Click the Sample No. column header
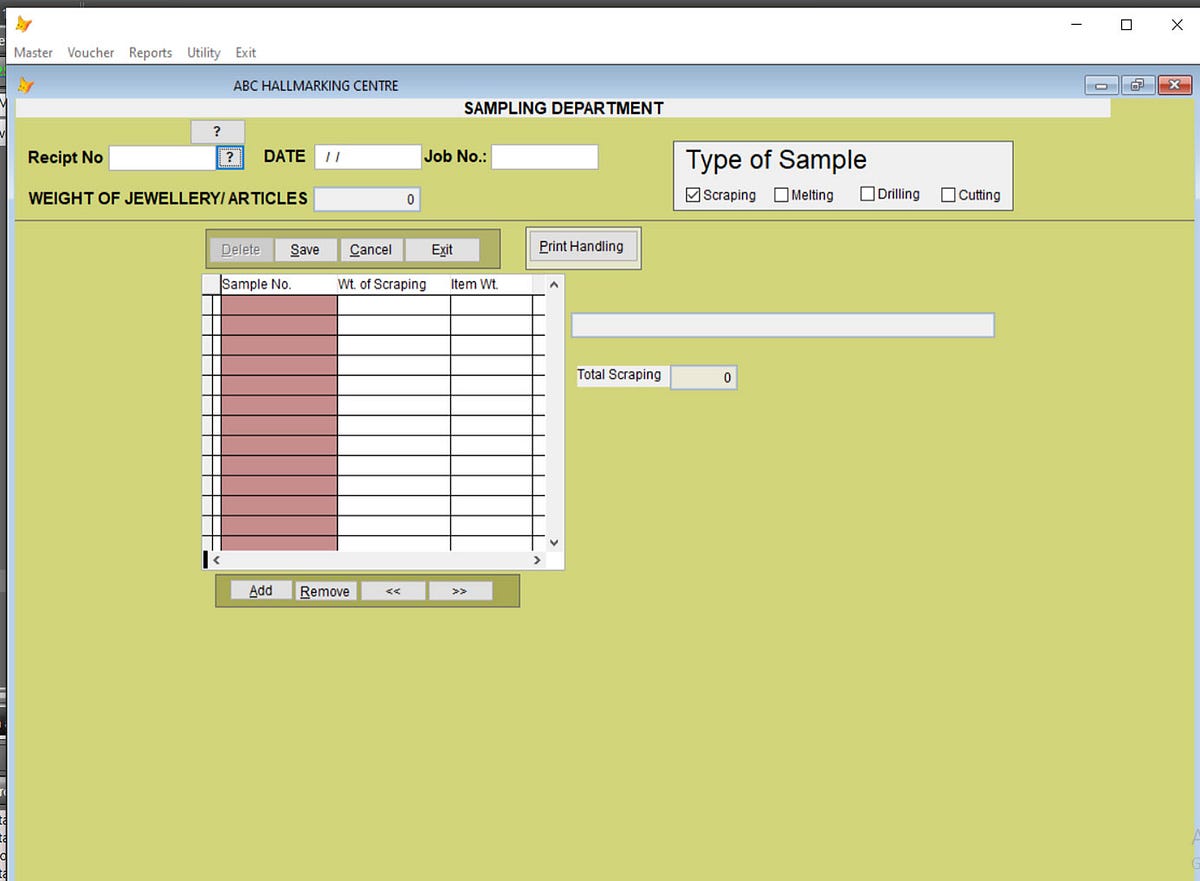The image size is (1200, 881). coord(279,284)
